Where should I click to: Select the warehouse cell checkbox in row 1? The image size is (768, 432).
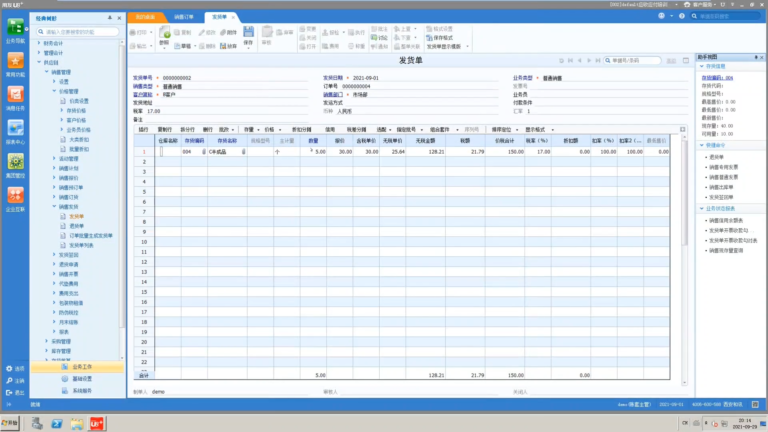(x=161, y=152)
